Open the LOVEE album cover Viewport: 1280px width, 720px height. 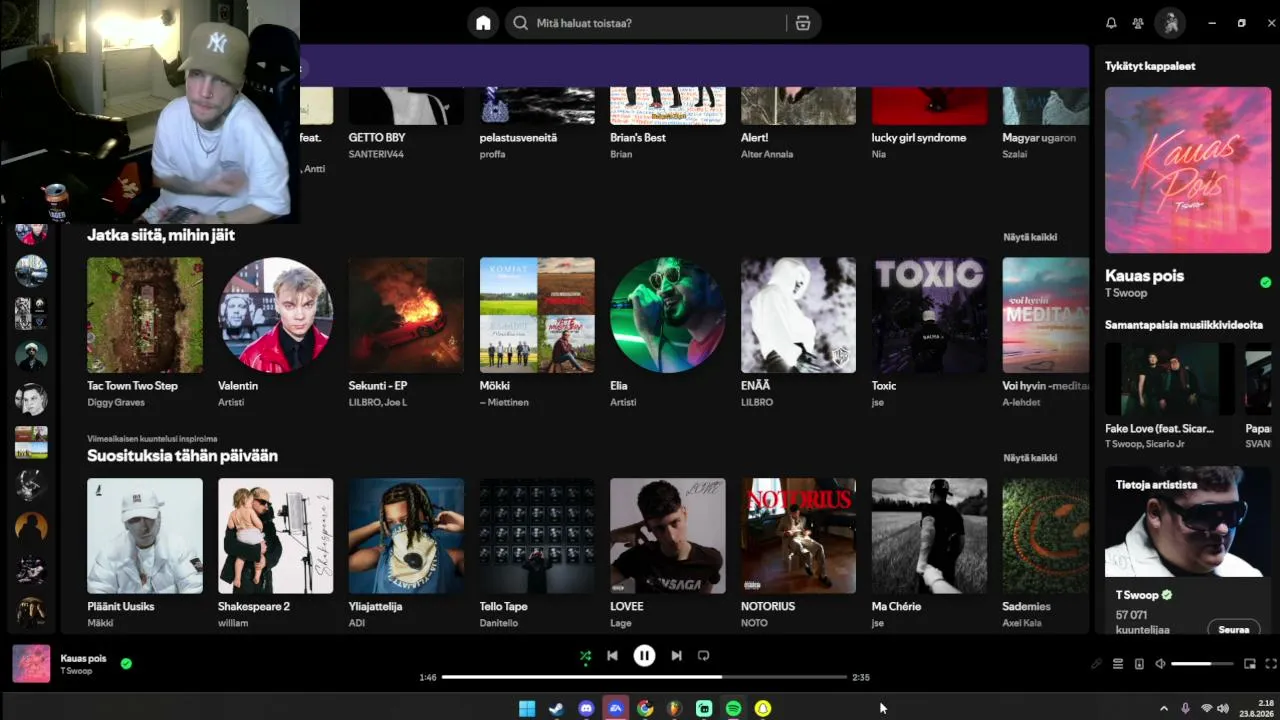[x=668, y=536]
